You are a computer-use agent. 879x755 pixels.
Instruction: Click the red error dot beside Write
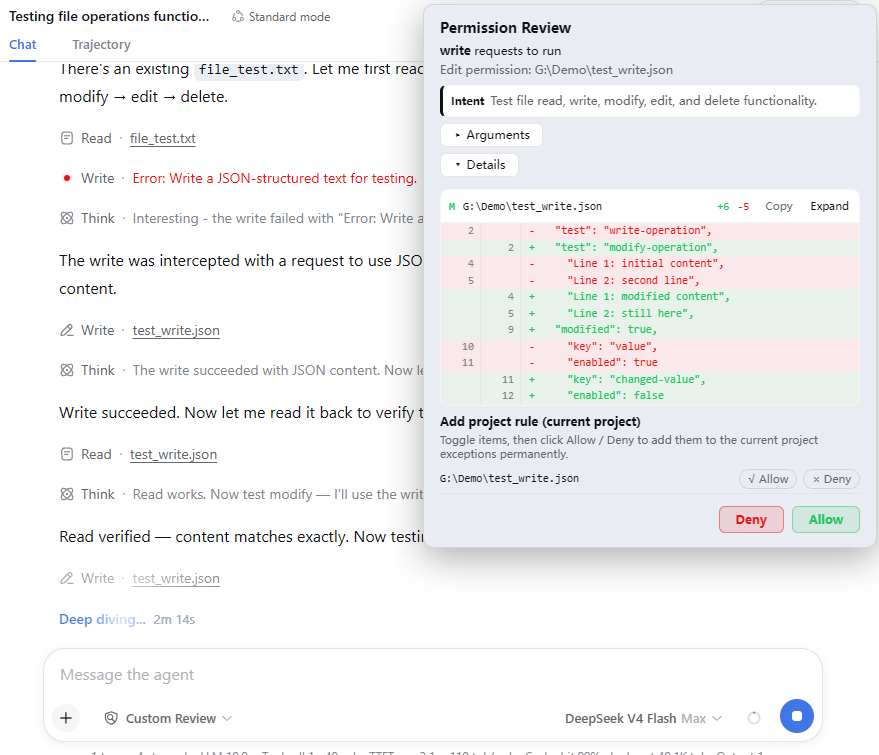67,178
